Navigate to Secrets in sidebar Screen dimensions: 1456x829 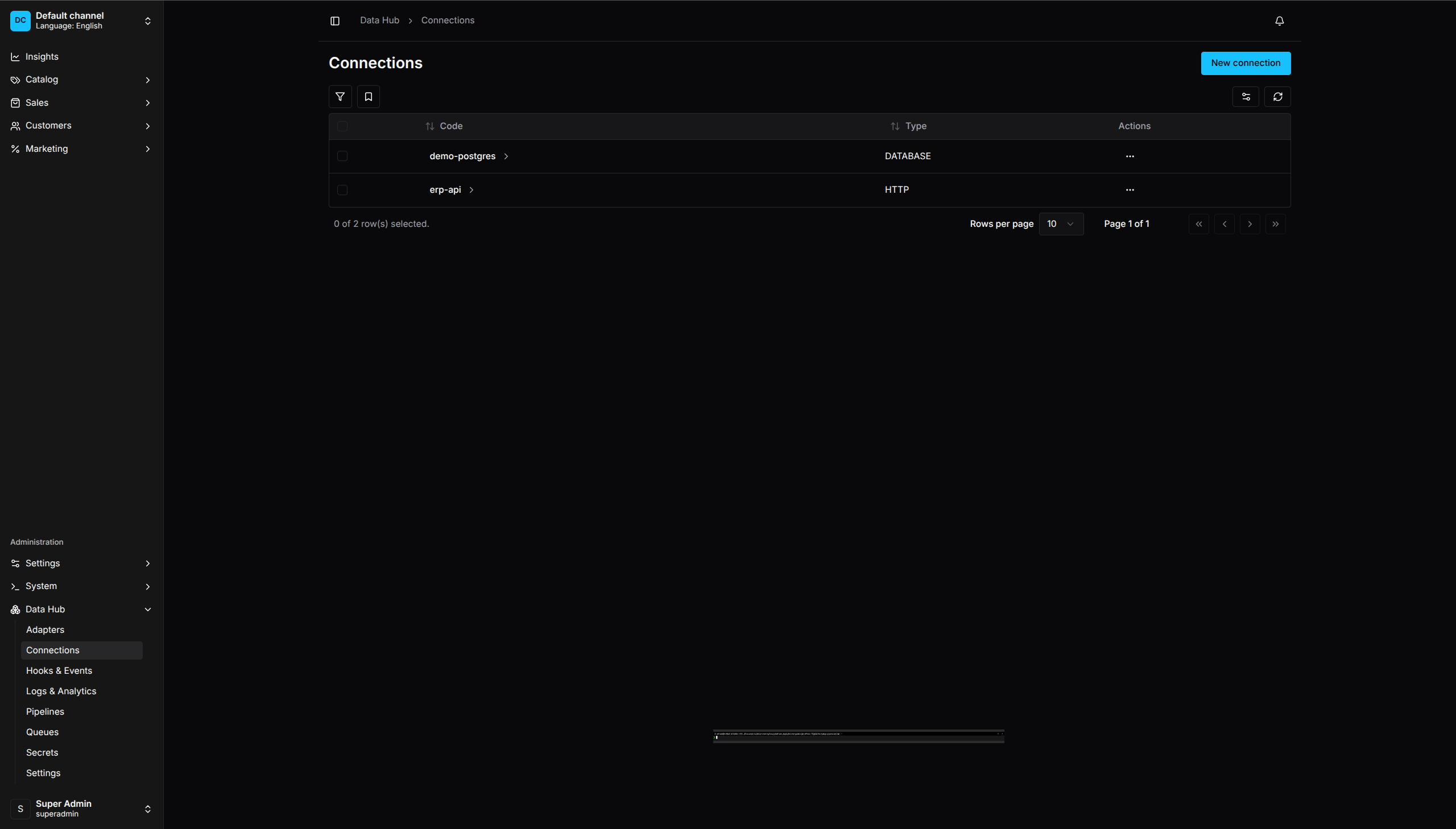(42, 753)
